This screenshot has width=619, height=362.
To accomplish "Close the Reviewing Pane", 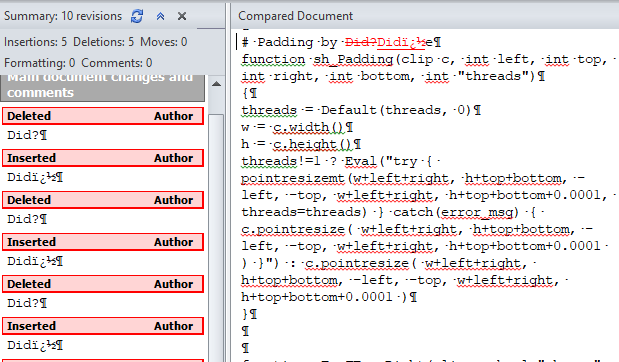I will tap(182, 16).
